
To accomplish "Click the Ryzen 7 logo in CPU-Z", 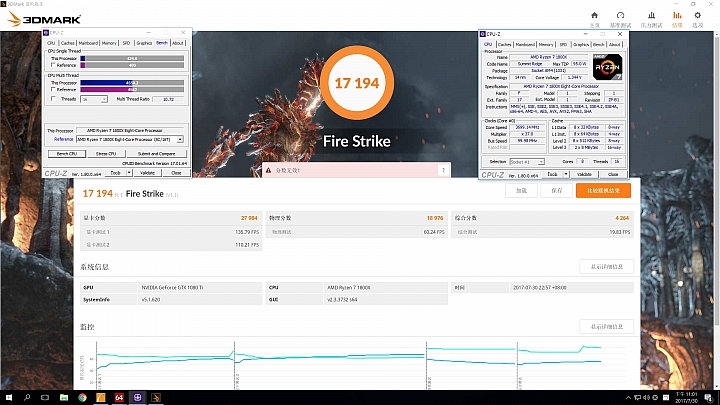I will [x=607, y=67].
